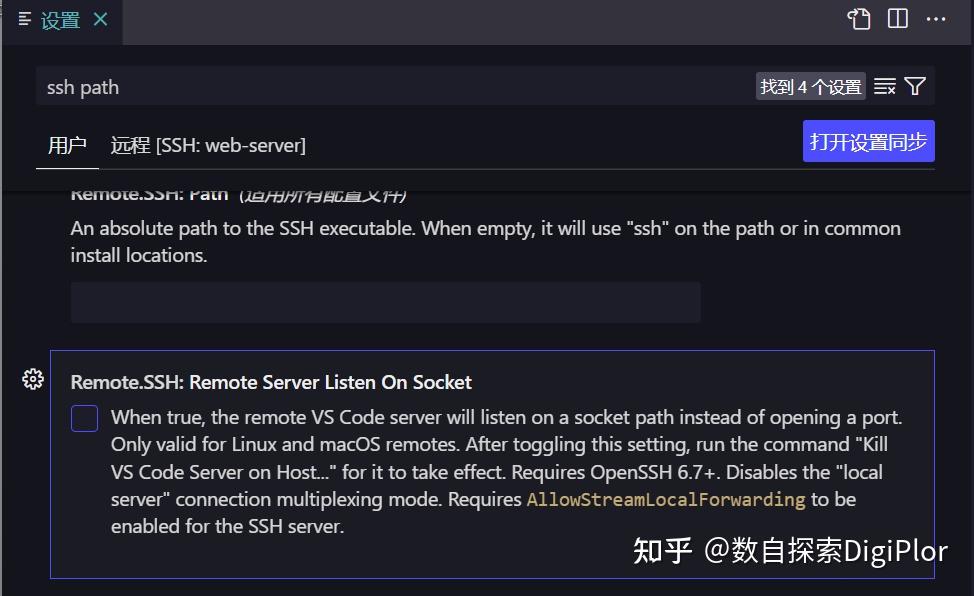Enable Remote Server Listen On Socket checkbox
Image resolution: width=974 pixels, height=596 pixels.
(84, 418)
